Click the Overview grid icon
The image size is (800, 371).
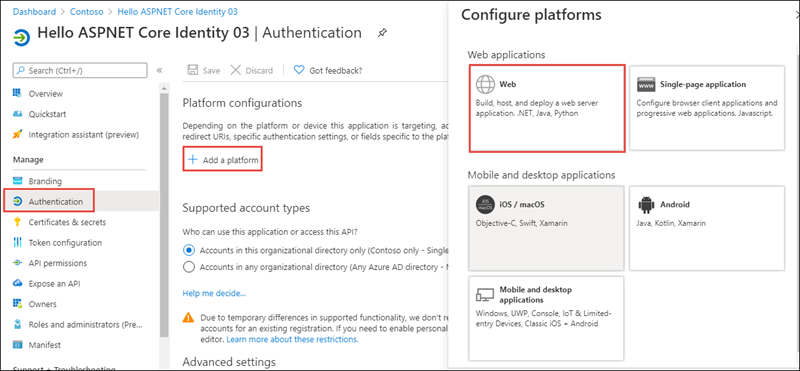pyautogui.click(x=18, y=93)
